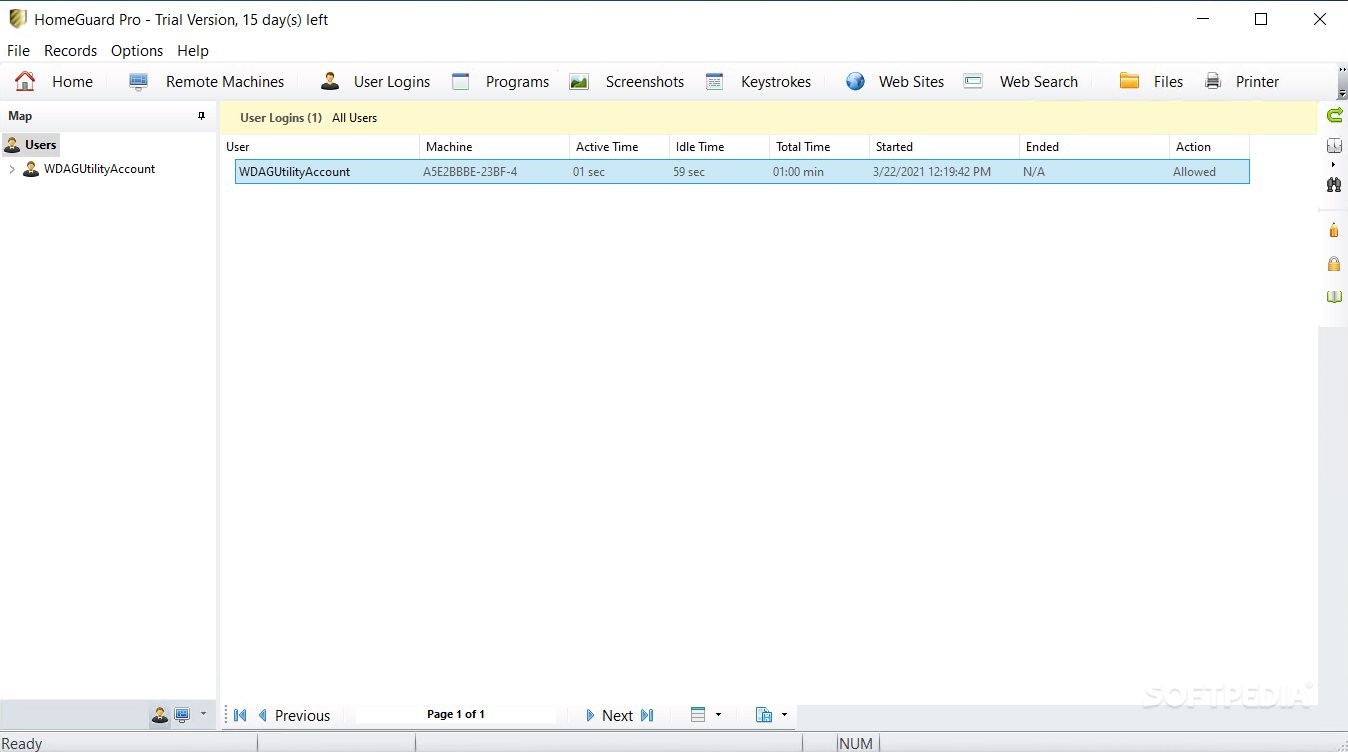Screen dimensions: 1348x752
Task: Open Programs monitoring view
Action: (x=500, y=82)
